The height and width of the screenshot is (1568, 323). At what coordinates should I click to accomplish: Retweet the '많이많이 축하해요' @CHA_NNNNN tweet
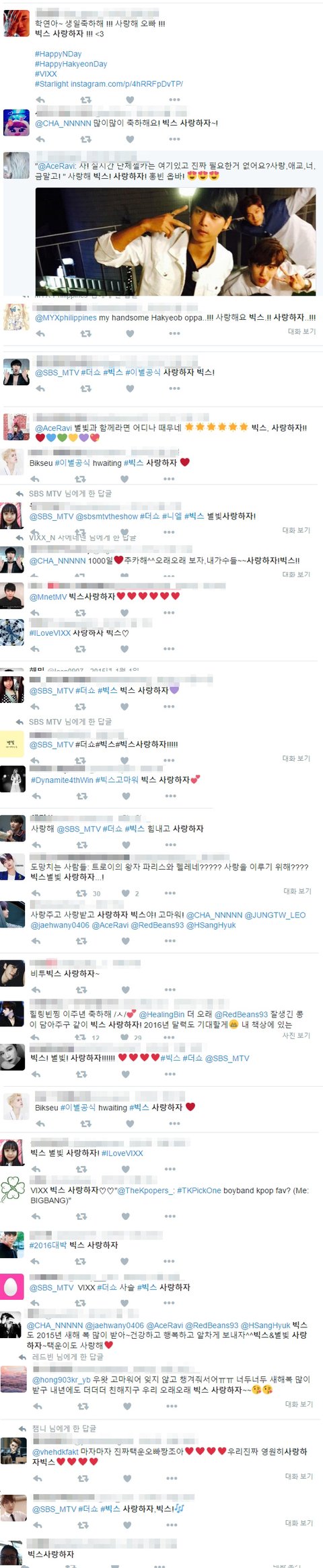click(x=85, y=139)
